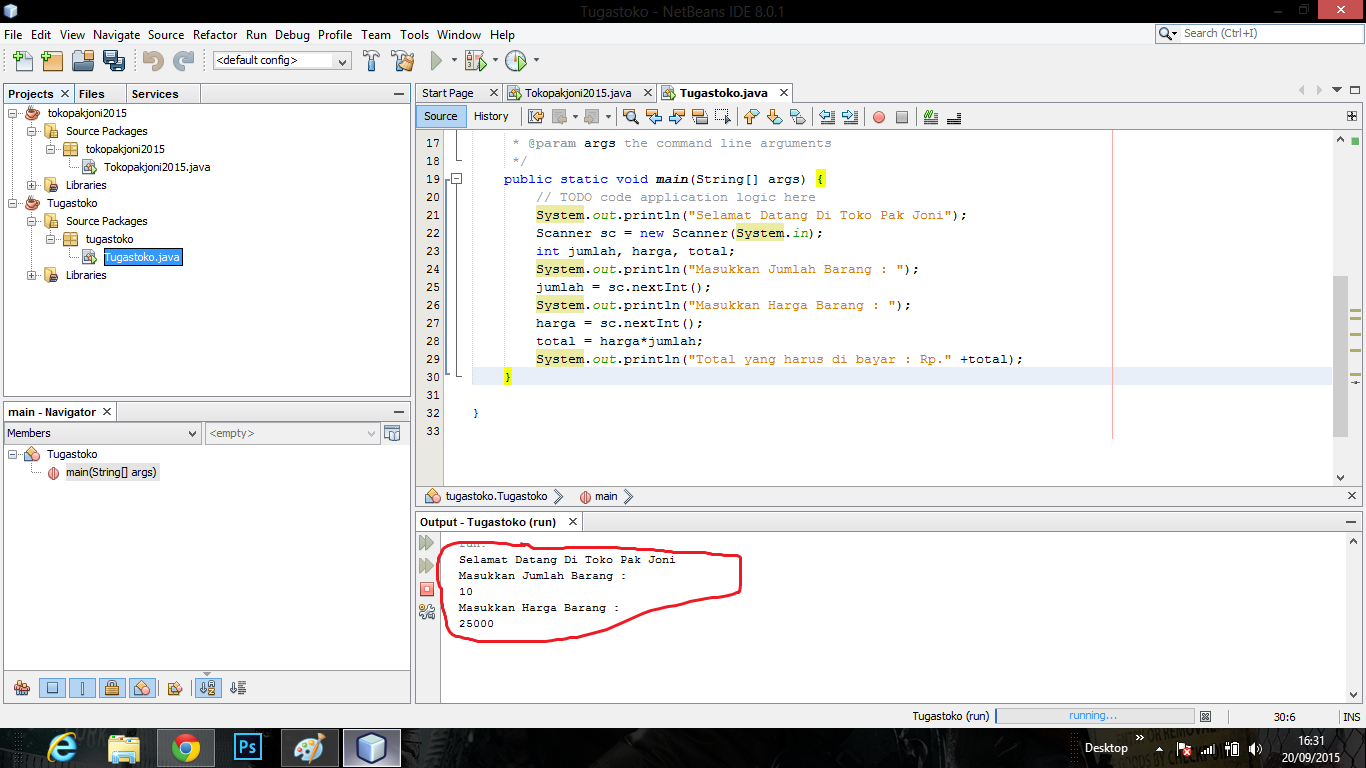Toggle the Toggle Highlight Search icon
The height and width of the screenshot is (768, 1366).
(930, 117)
